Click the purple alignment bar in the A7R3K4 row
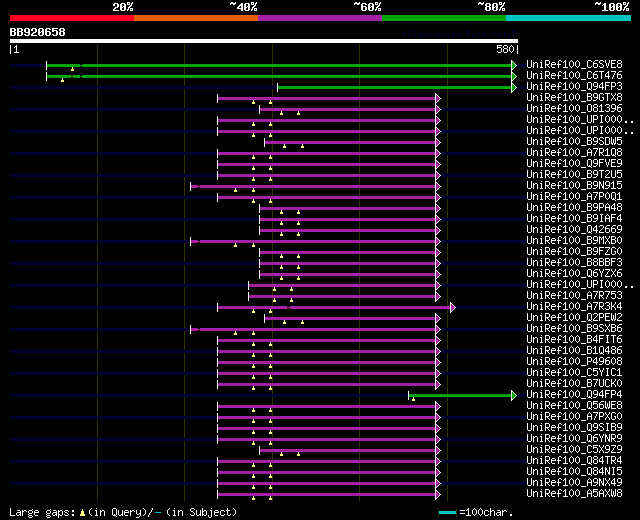The image size is (640, 520). click(334, 307)
